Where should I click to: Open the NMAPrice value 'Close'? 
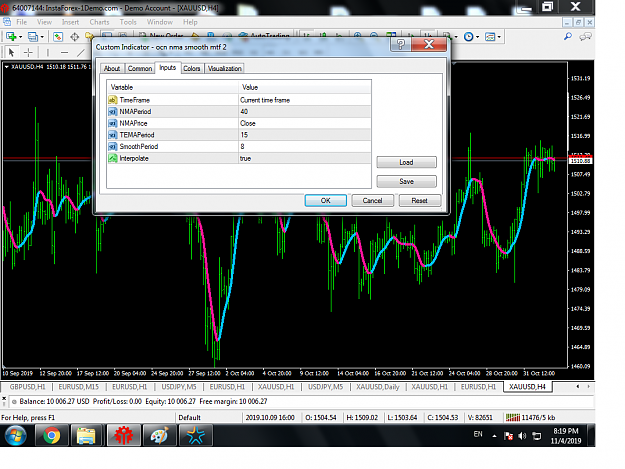[305, 123]
